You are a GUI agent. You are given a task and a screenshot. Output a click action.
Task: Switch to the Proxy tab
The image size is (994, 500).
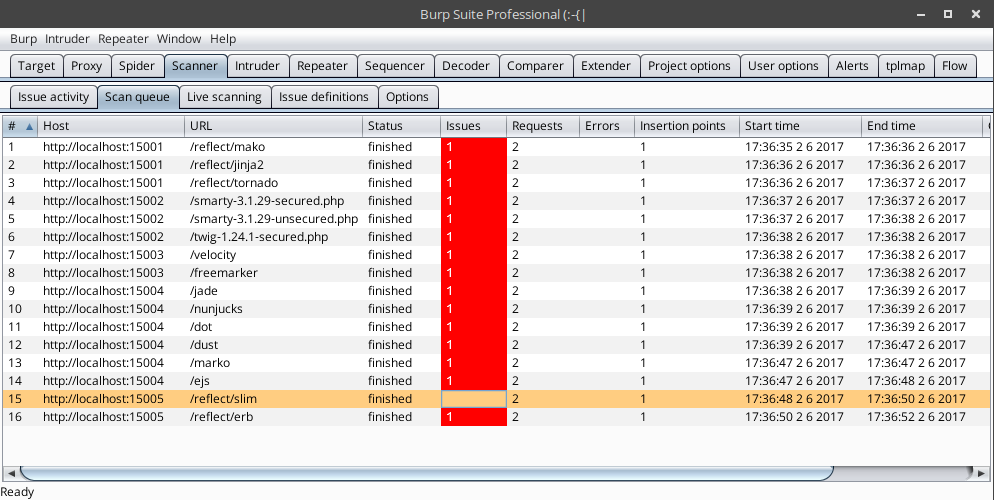[87, 66]
